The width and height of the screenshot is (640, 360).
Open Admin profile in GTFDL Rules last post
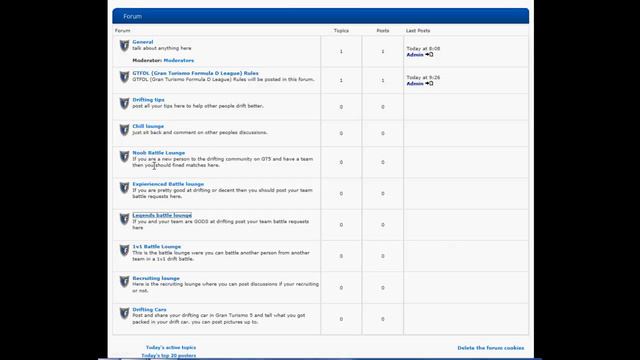415,84
